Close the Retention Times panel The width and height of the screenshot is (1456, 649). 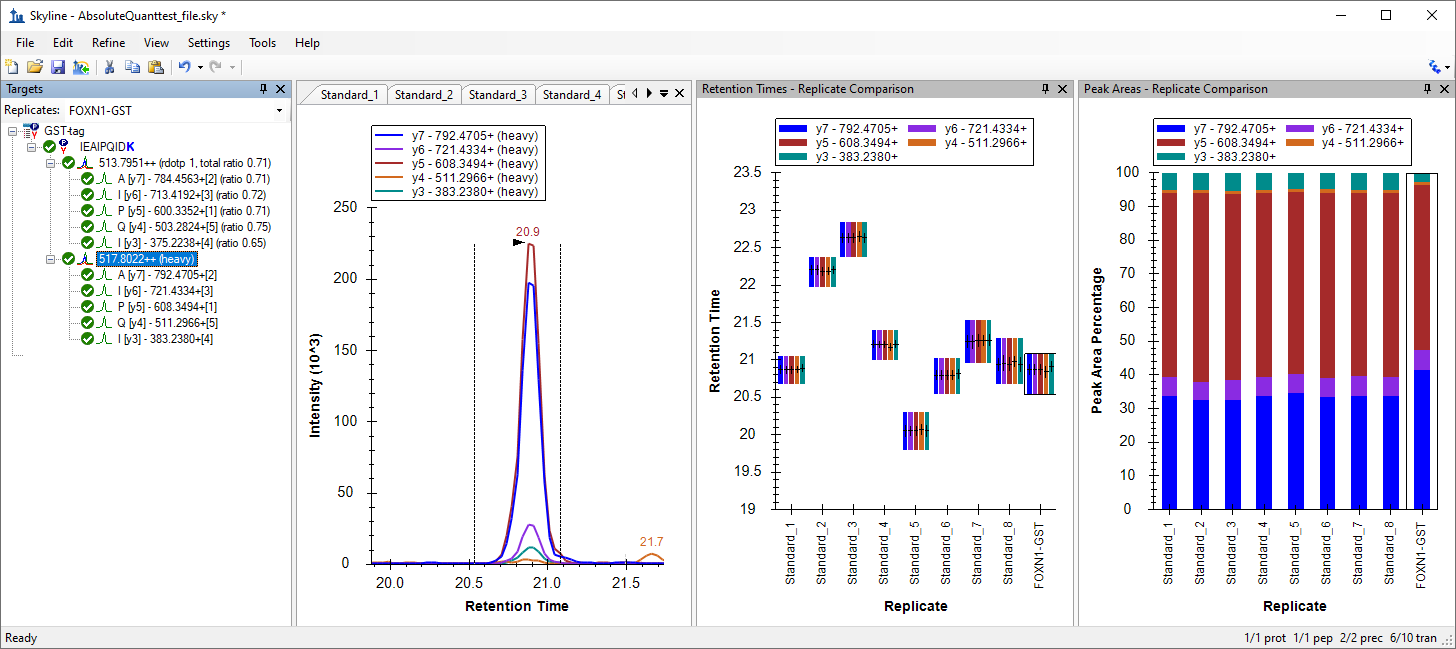coord(1062,89)
